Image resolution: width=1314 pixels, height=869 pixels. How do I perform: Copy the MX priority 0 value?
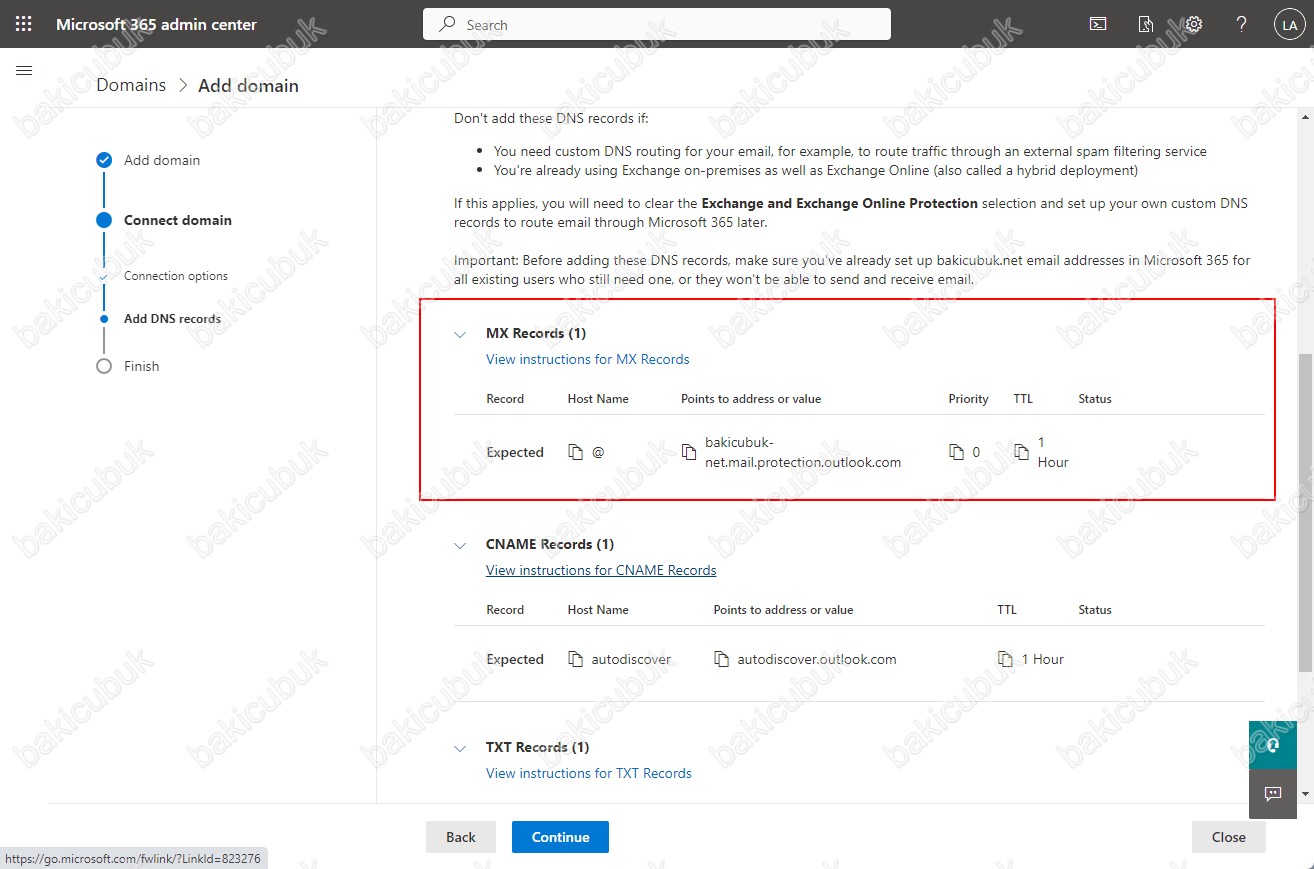957,452
